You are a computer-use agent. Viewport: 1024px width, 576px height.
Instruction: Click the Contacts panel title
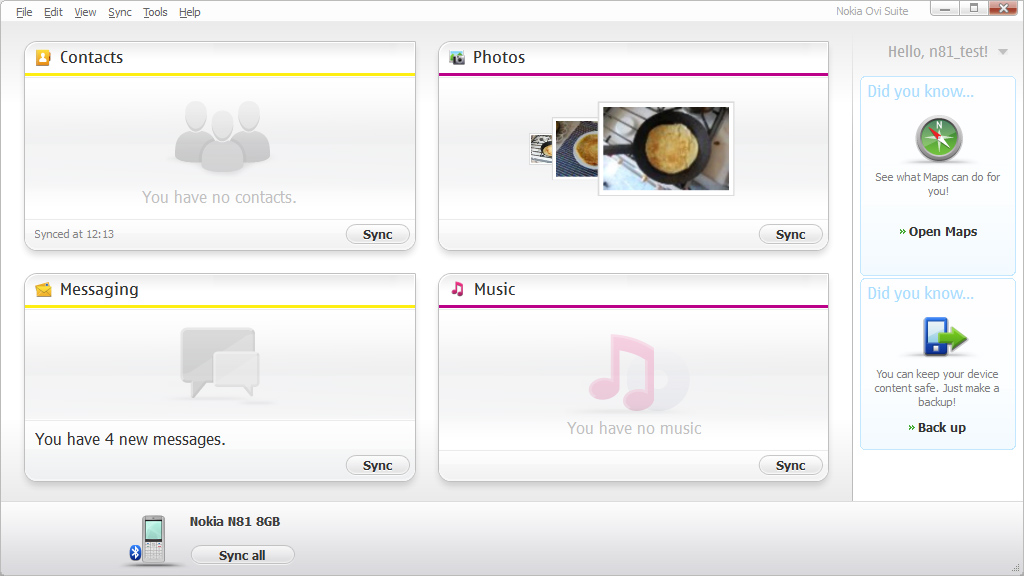pos(91,57)
